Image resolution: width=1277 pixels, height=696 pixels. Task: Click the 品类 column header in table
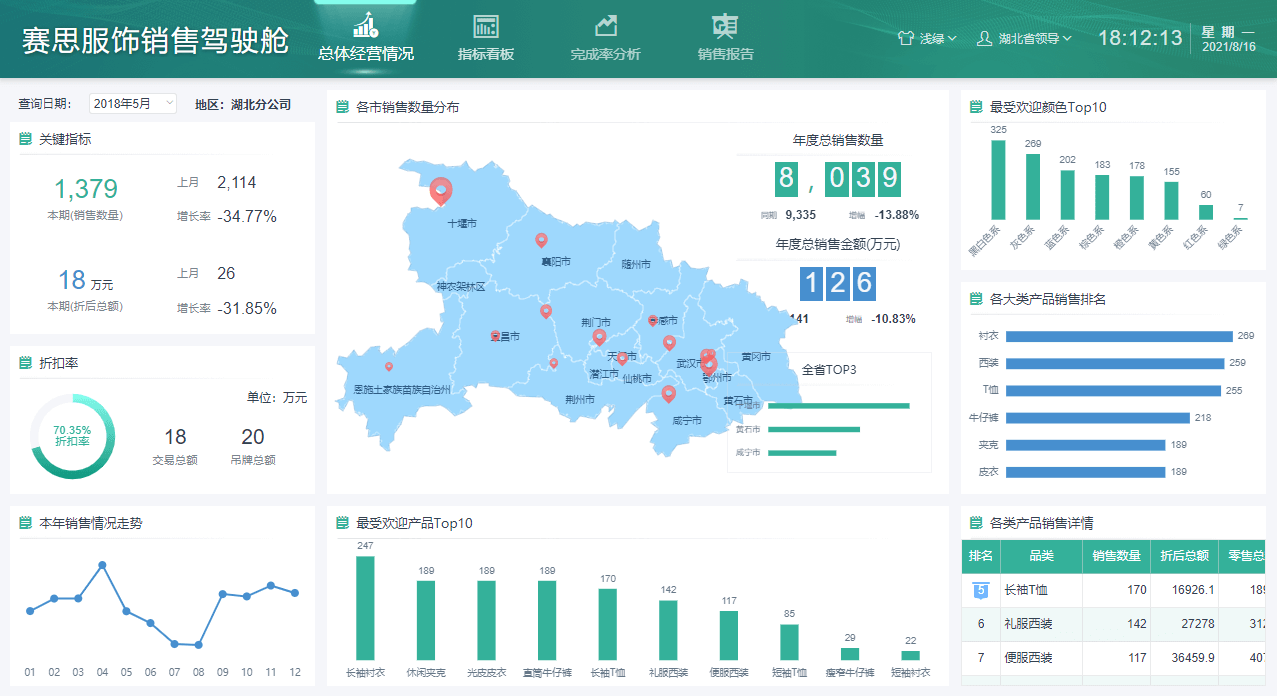pos(1041,556)
